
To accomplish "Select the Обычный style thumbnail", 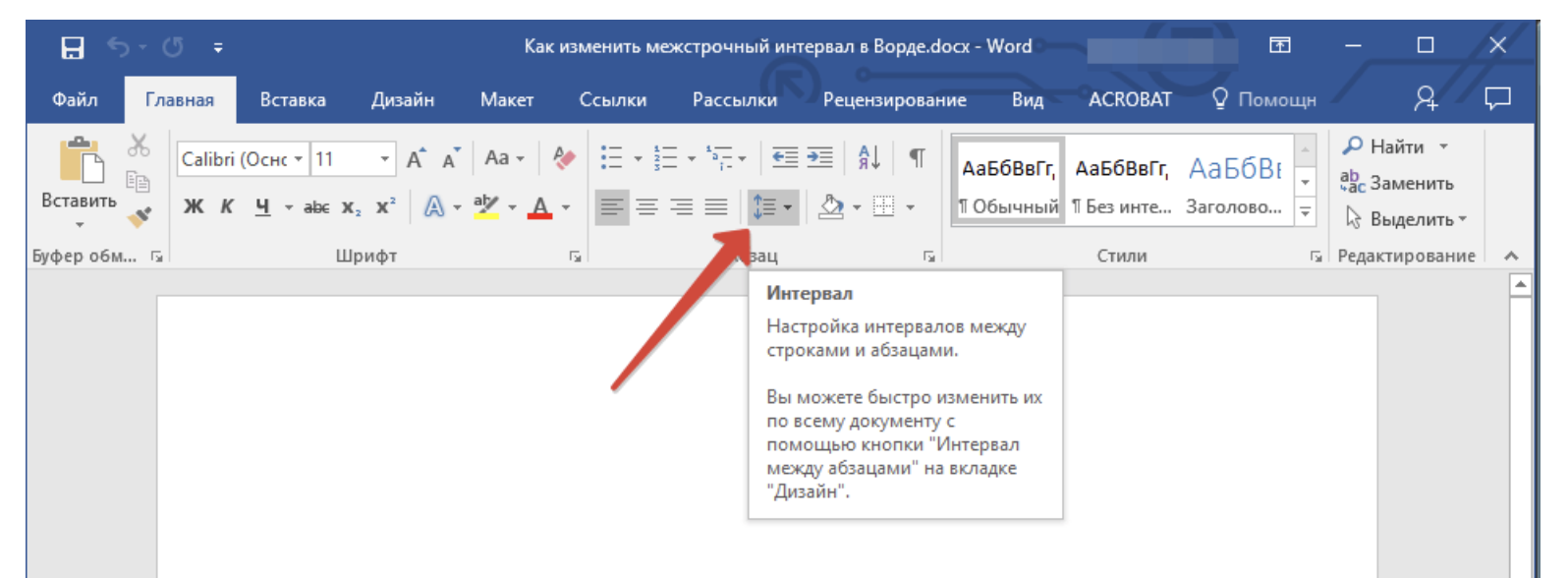I will tap(1009, 184).
